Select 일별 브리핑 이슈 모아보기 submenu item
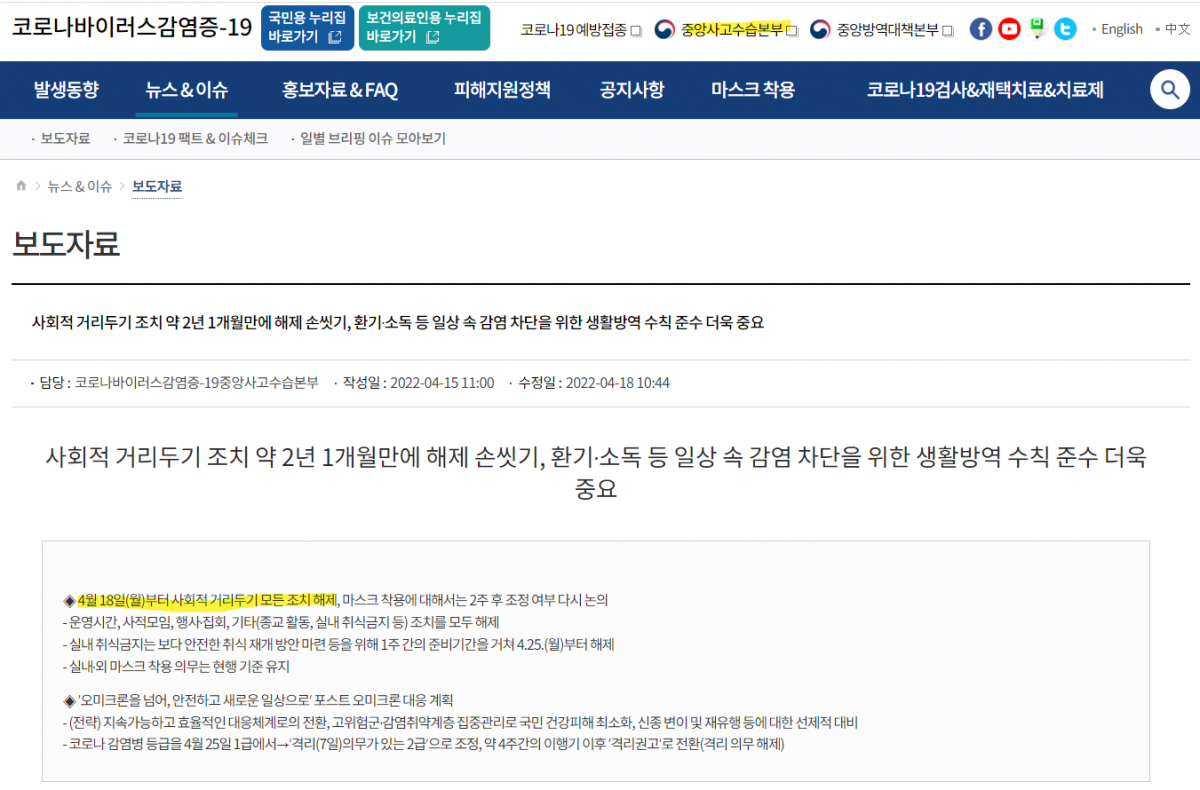The image size is (1200, 790). tap(373, 139)
